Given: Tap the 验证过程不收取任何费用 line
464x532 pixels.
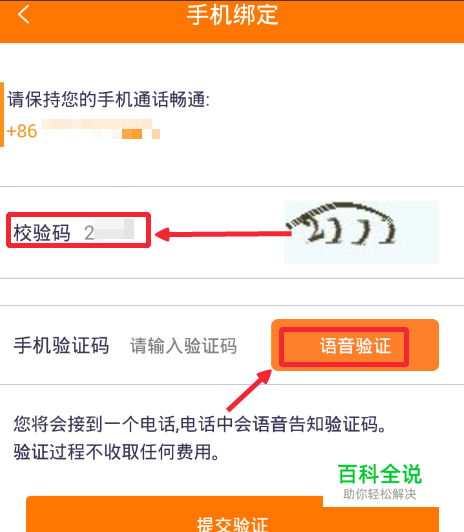Looking at the screenshot, I should click(x=117, y=452).
